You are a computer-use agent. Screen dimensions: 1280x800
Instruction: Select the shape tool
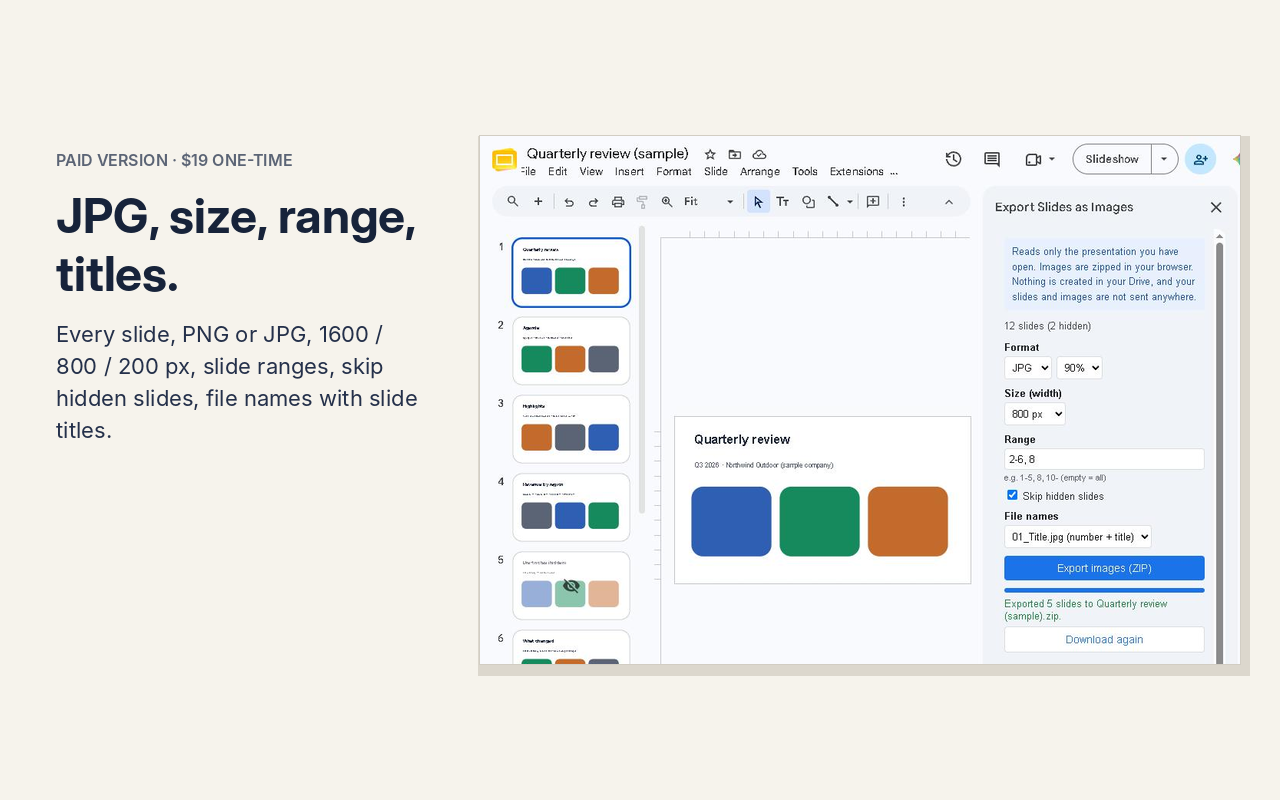click(x=808, y=202)
